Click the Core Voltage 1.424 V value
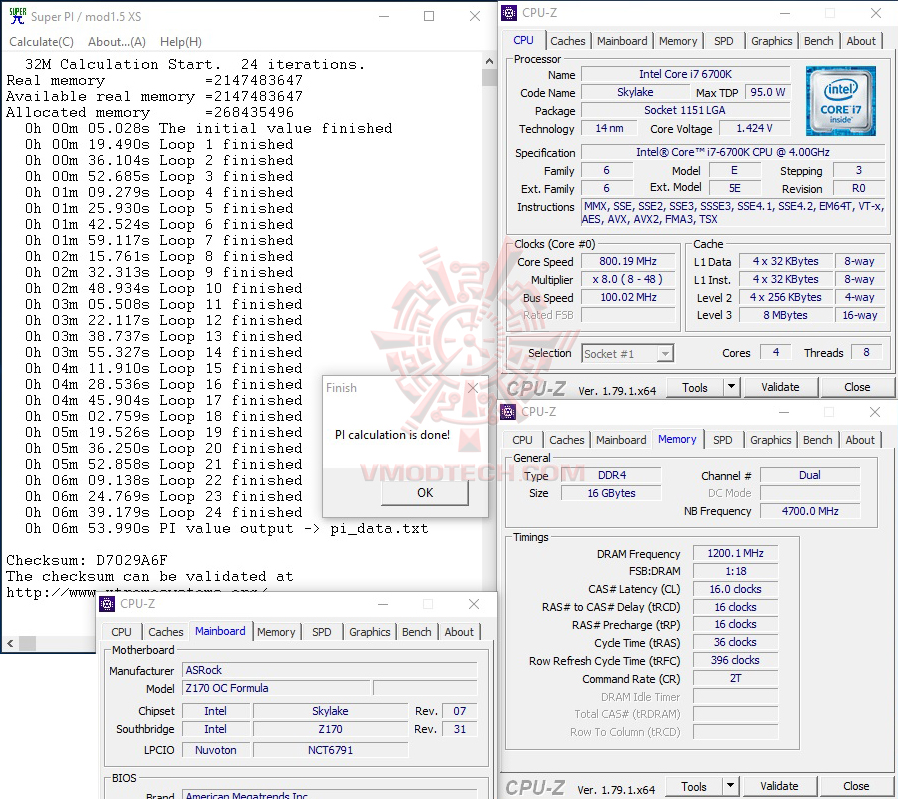This screenshot has width=898, height=799. coord(754,128)
